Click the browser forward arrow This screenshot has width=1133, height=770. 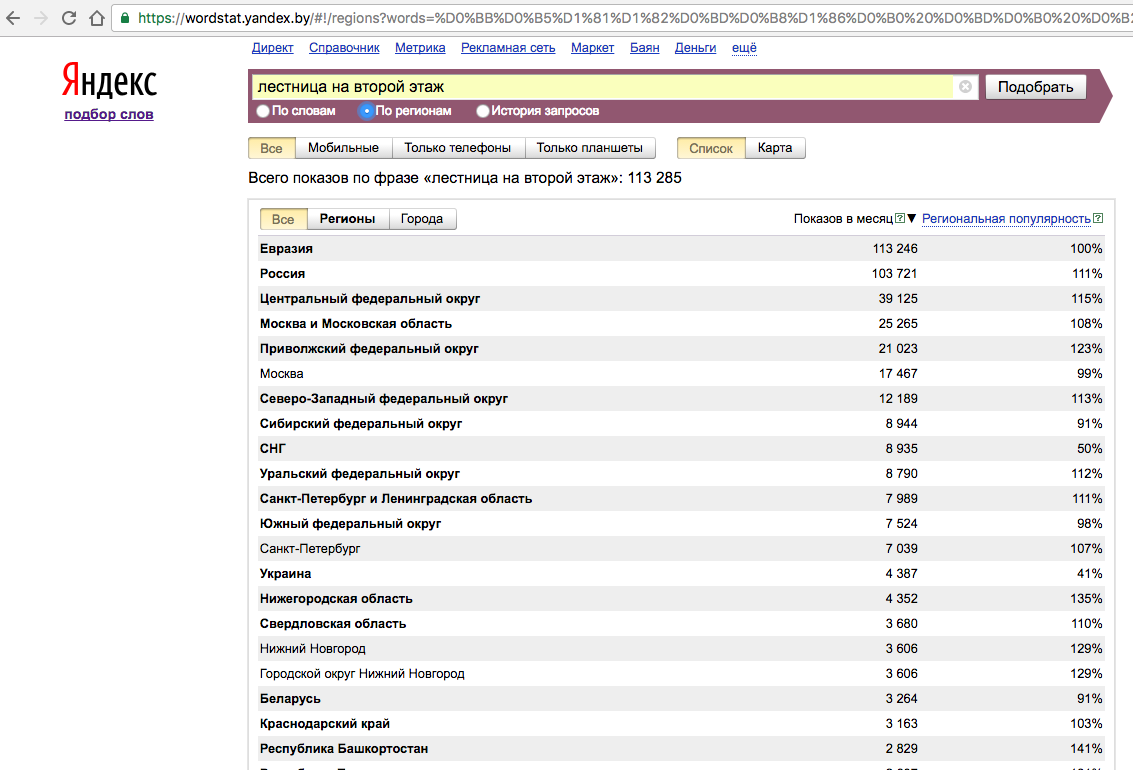[x=41, y=18]
